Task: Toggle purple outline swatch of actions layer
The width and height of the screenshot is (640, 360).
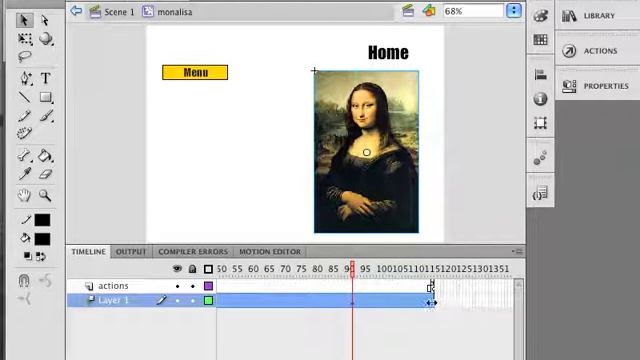Action: (208, 286)
